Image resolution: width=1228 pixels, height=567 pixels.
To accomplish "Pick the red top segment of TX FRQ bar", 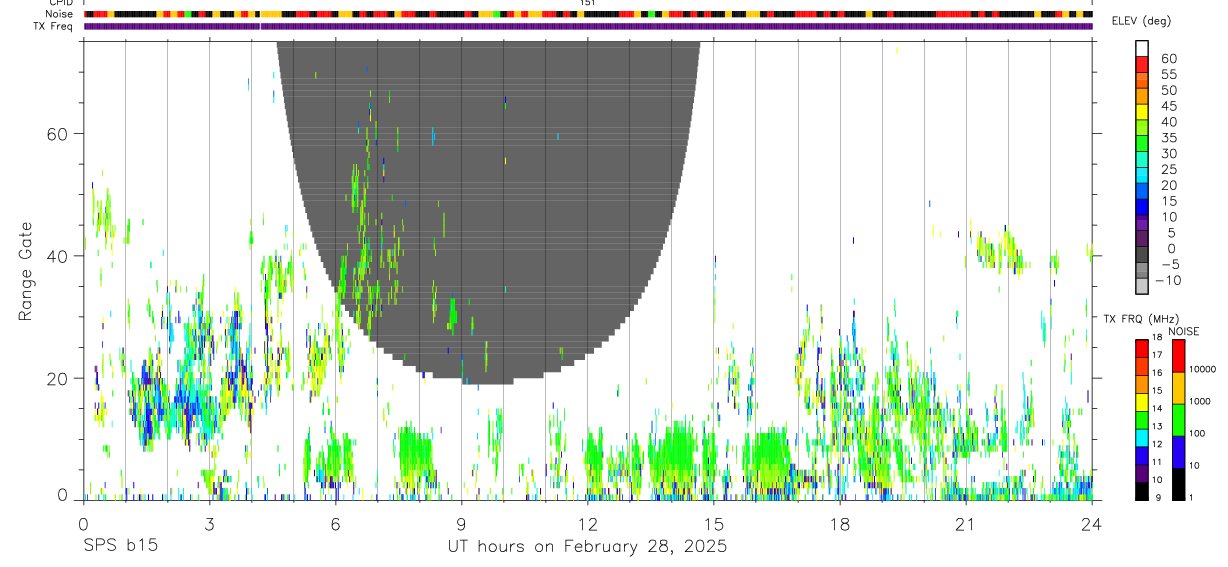I will [x=1142, y=348].
